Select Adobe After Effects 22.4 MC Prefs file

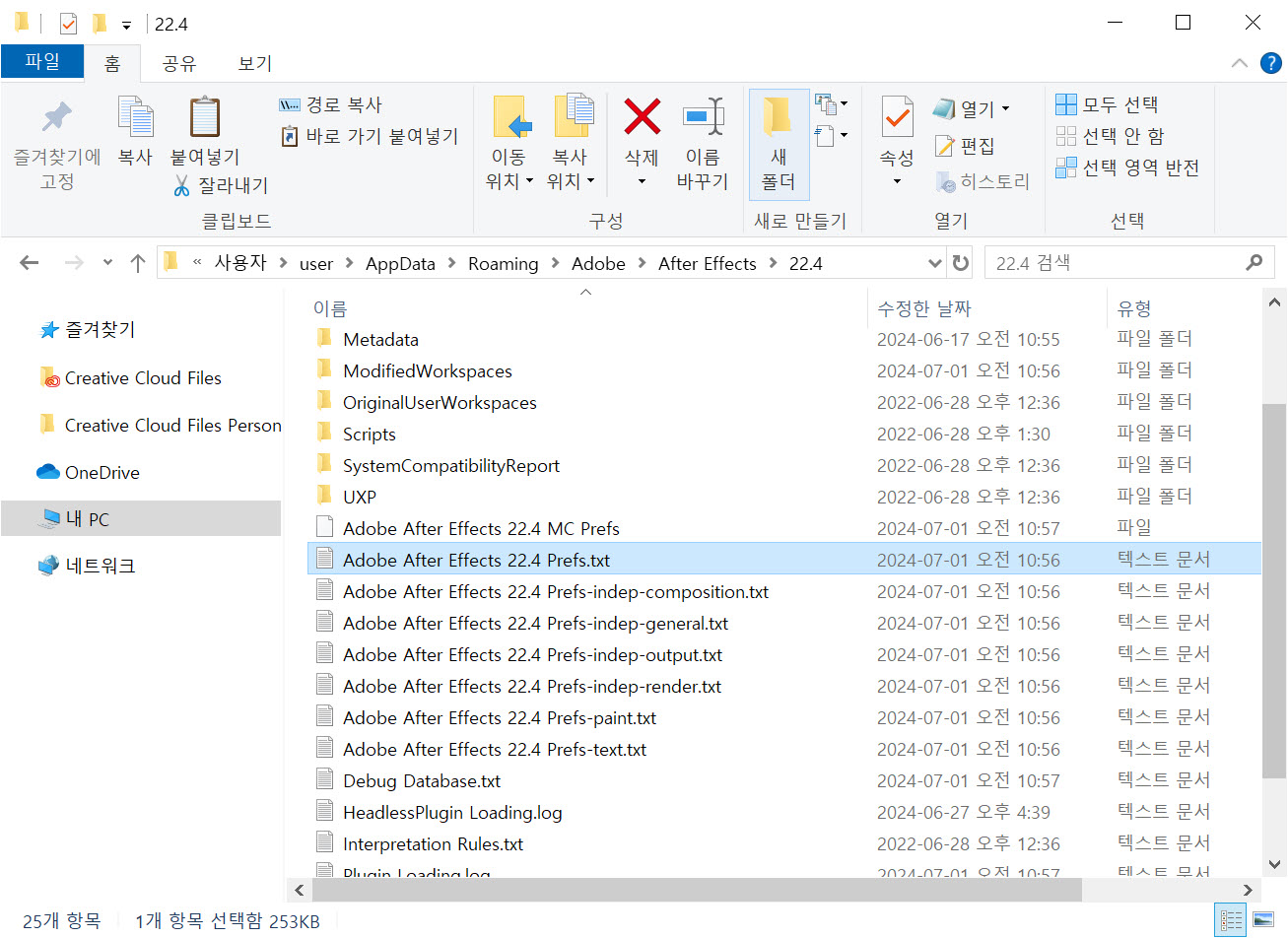click(481, 528)
